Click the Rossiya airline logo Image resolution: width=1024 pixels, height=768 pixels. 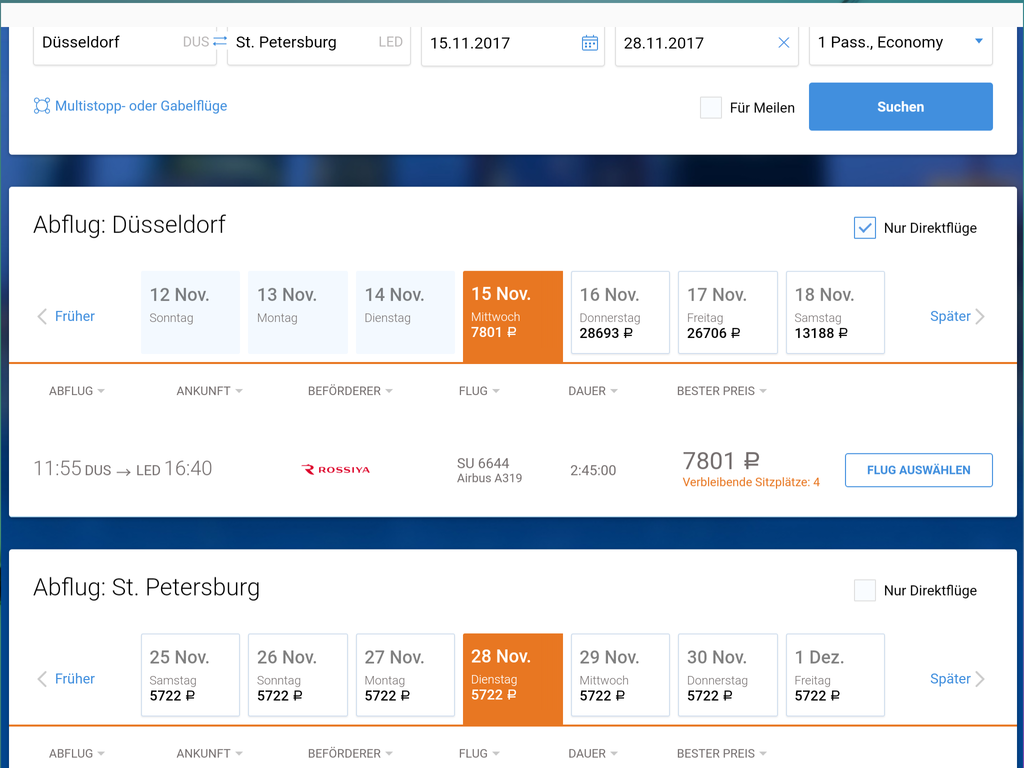[x=336, y=470]
